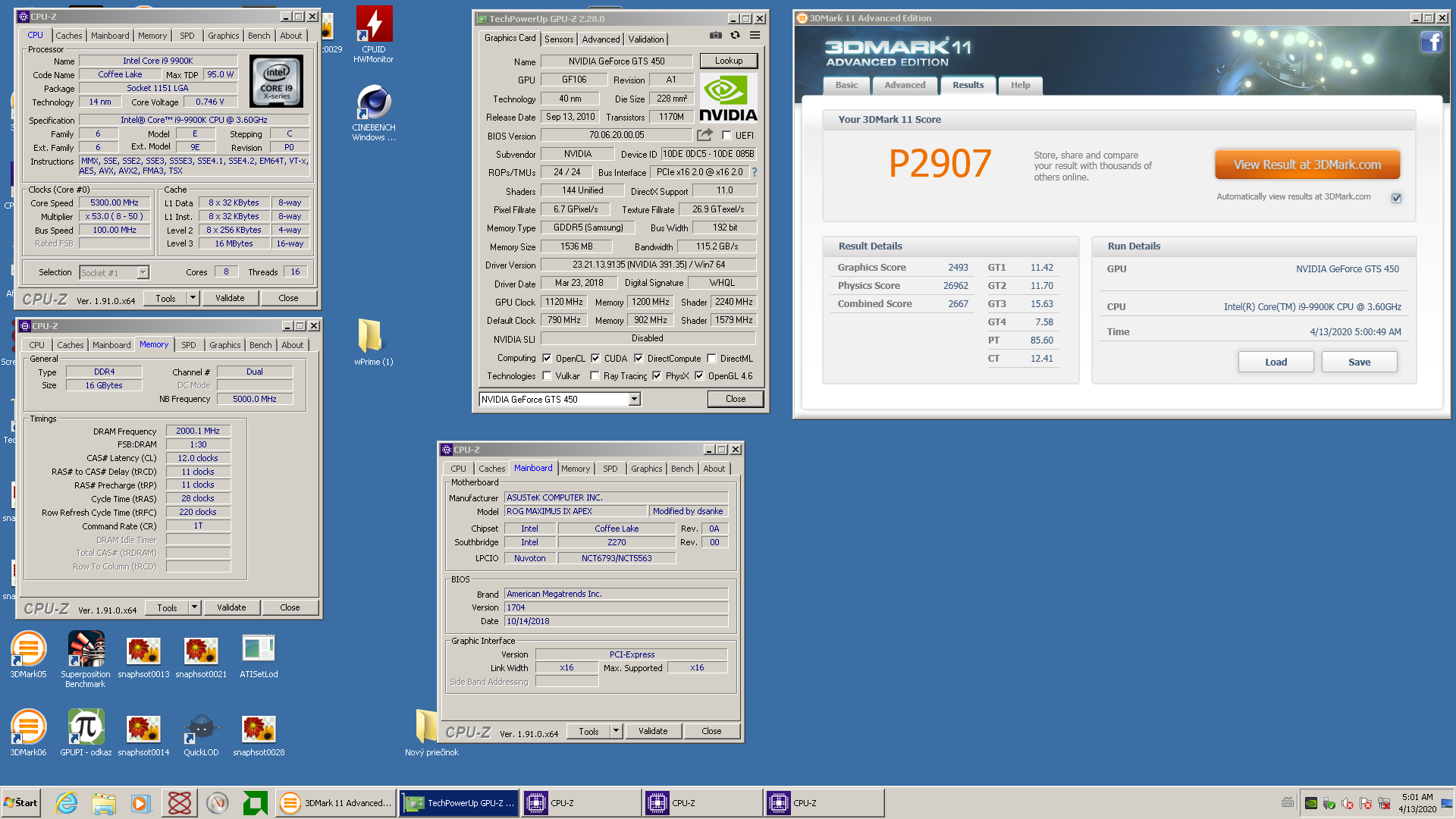Open the ATISetLod desktop icon

point(259,654)
